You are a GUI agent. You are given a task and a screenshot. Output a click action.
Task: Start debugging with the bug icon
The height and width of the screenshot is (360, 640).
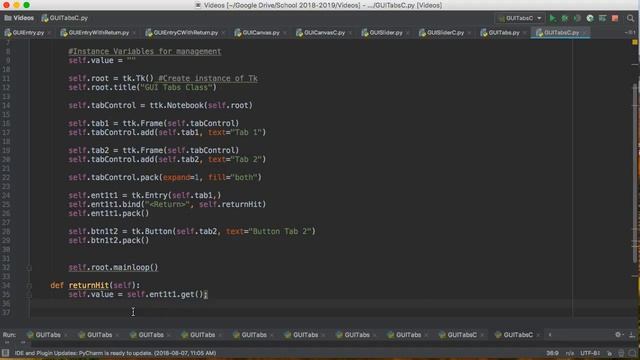pyautogui.click(x=565, y=18)
